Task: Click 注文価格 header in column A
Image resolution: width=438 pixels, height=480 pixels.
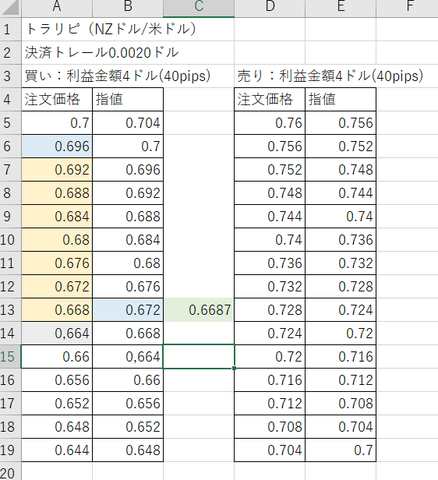Action: pos(57,99)
